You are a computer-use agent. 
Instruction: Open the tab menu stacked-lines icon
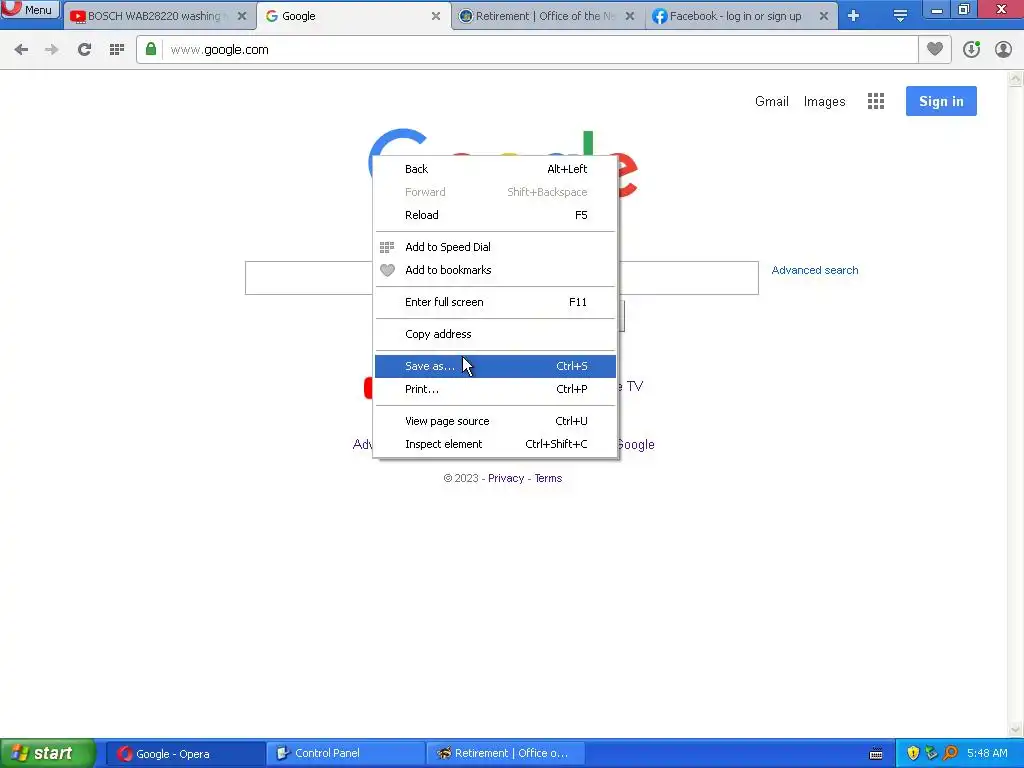tap(900, 16)
